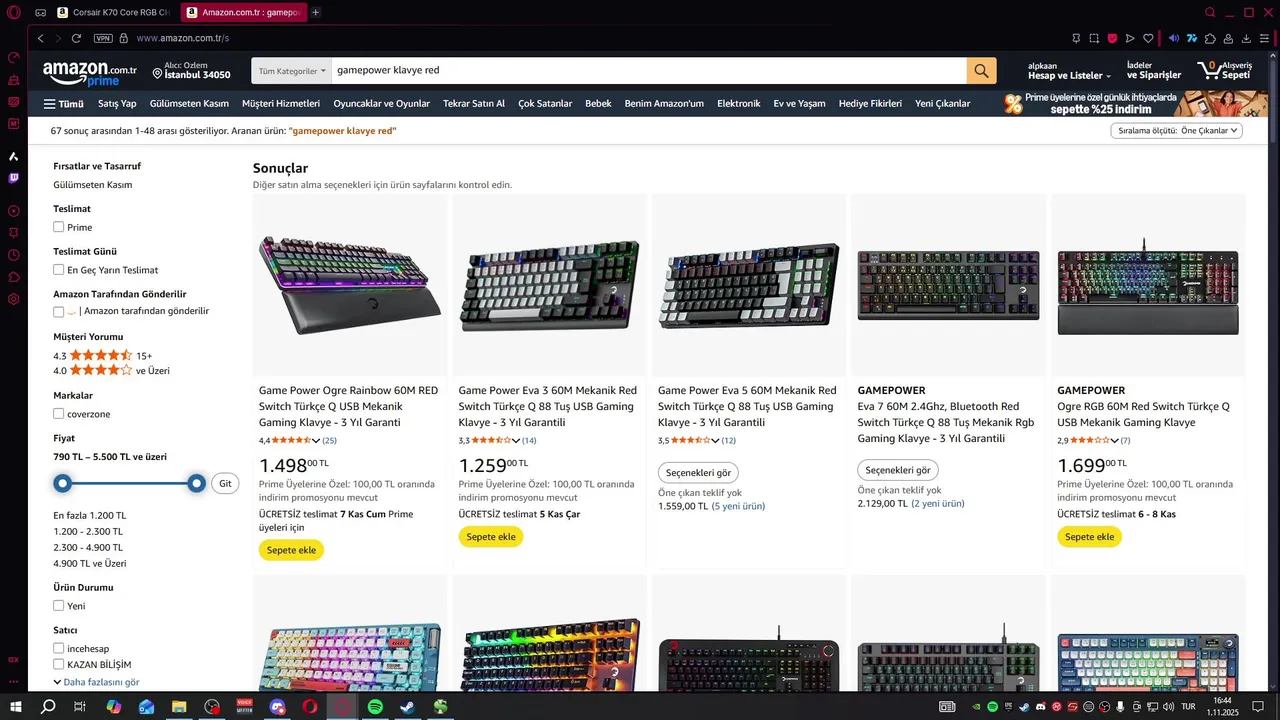Click the orange Amazon search magnifier button

981,71
